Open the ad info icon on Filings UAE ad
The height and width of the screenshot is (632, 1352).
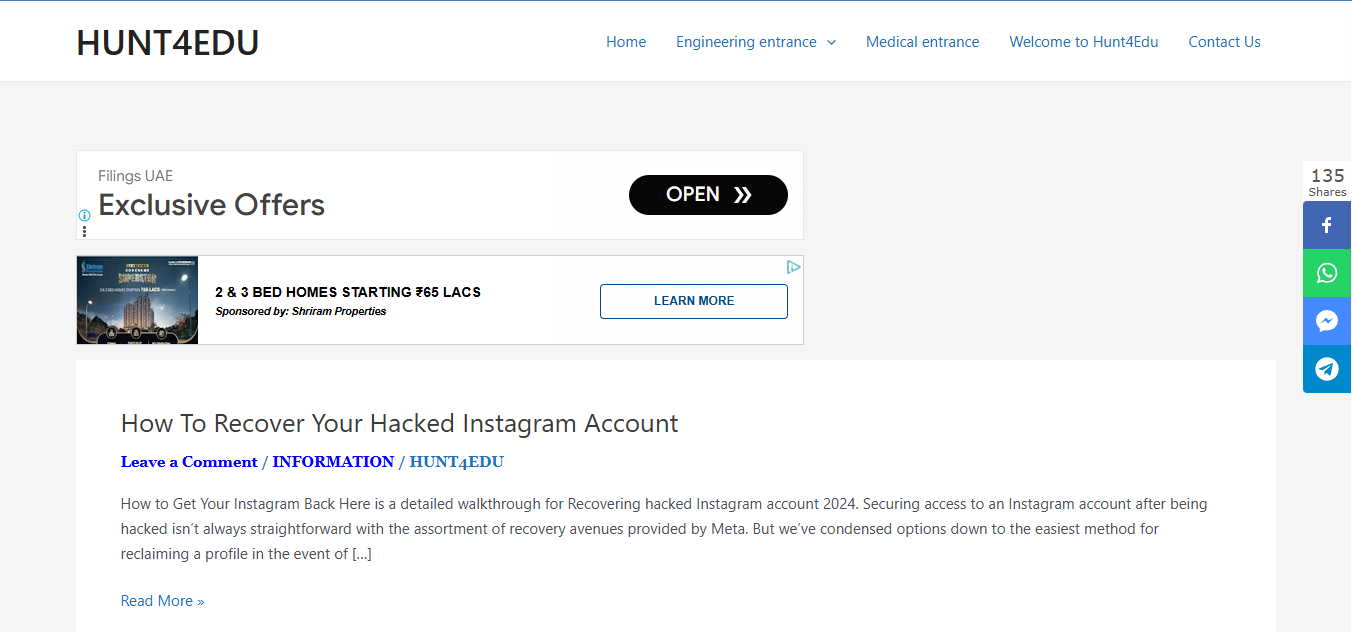coord(85,215)
